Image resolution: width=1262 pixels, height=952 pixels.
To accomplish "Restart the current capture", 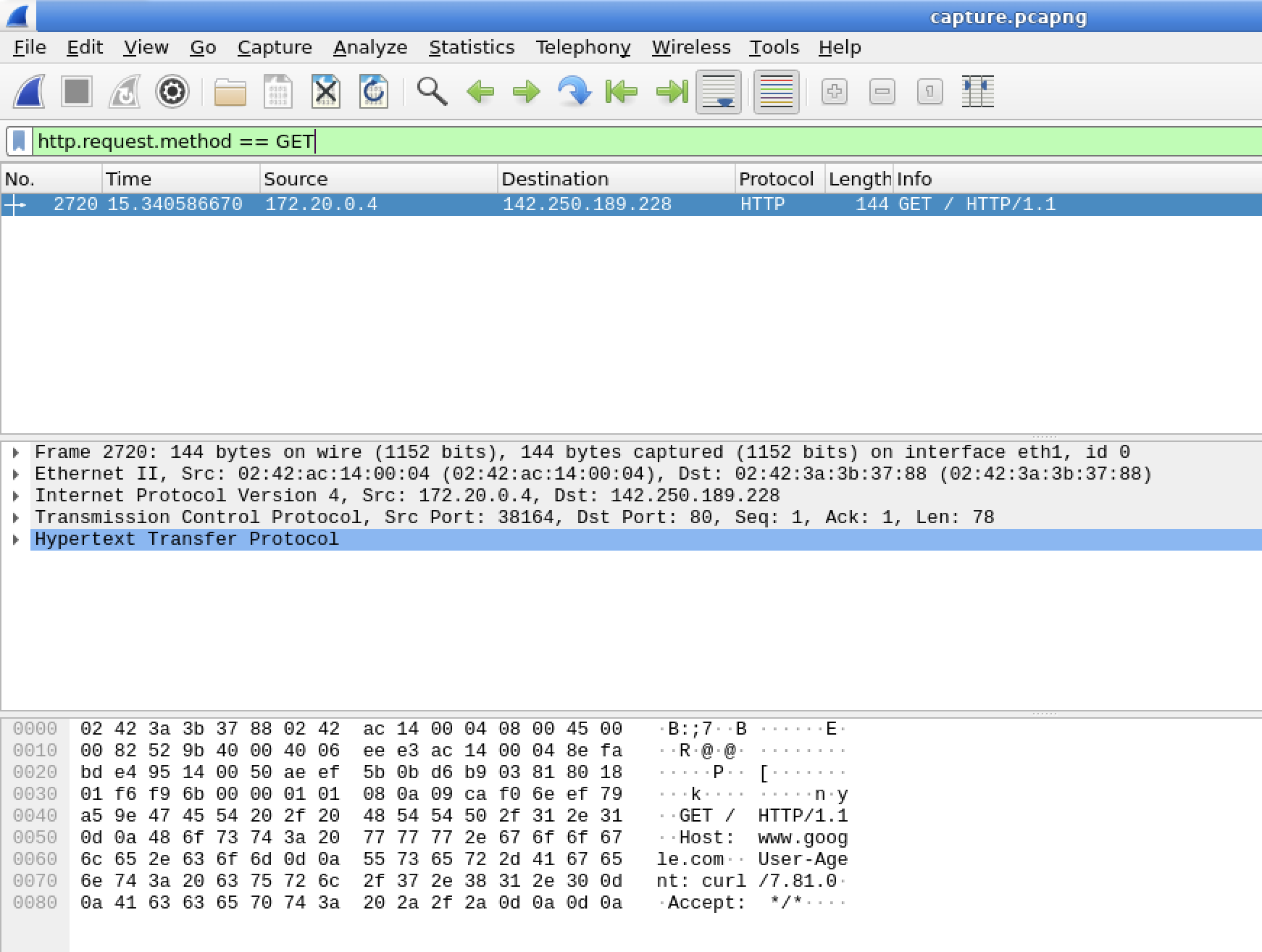I will 125,92.
